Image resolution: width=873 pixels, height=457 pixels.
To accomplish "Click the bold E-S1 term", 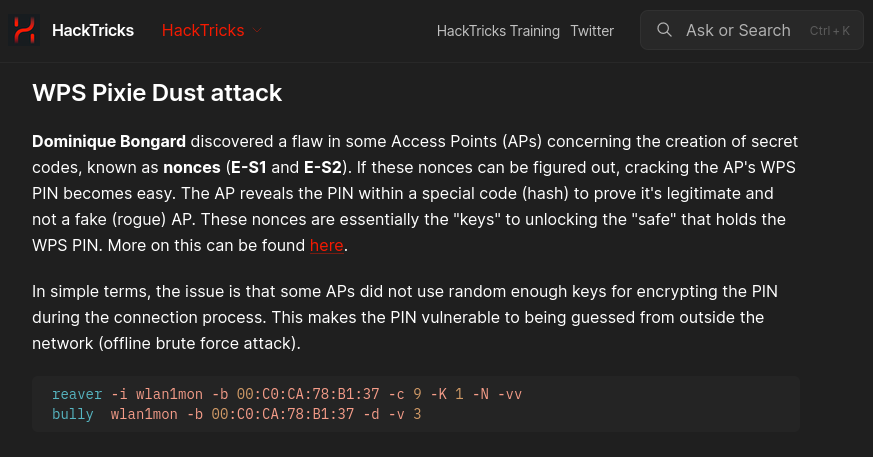I will pyautogui.click(x=249, y=168).
